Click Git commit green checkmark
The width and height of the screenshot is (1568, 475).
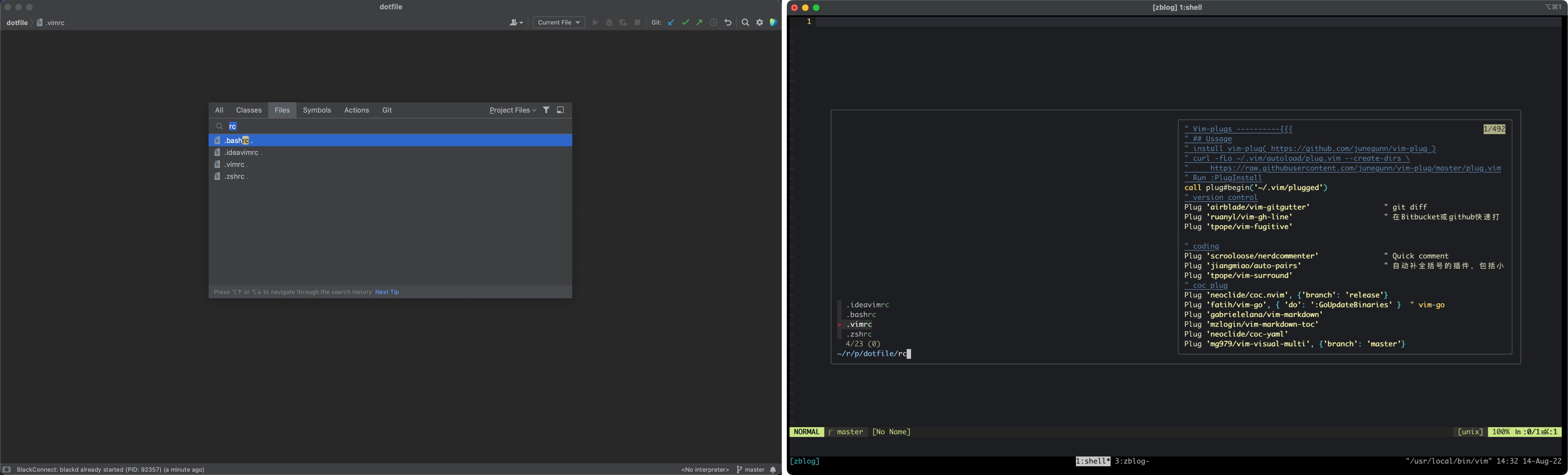pos(685,22)
